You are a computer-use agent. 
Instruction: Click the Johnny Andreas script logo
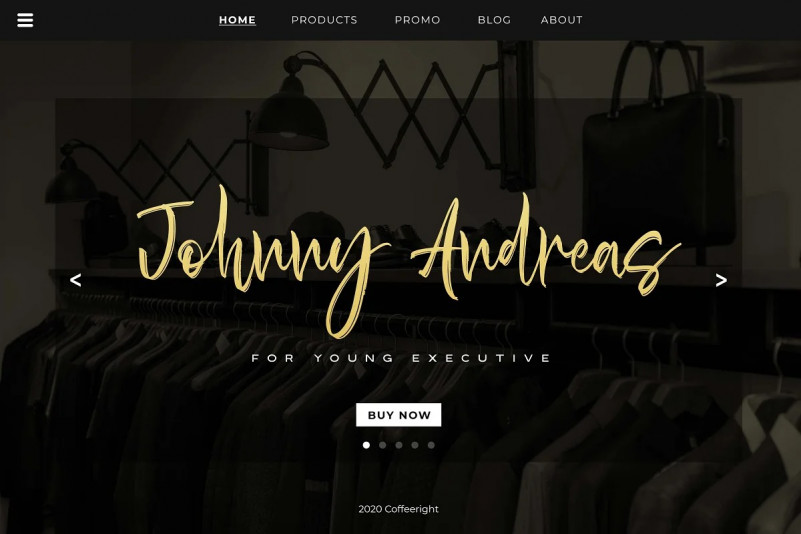[409, 261]
